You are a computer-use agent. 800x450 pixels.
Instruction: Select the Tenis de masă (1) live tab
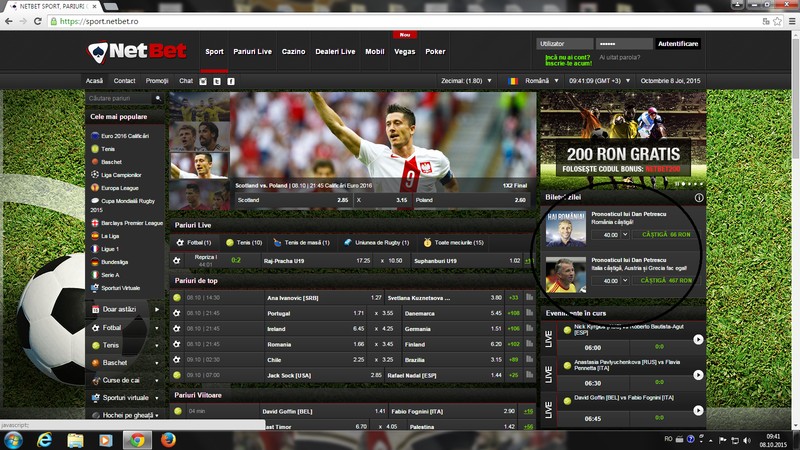301,243
